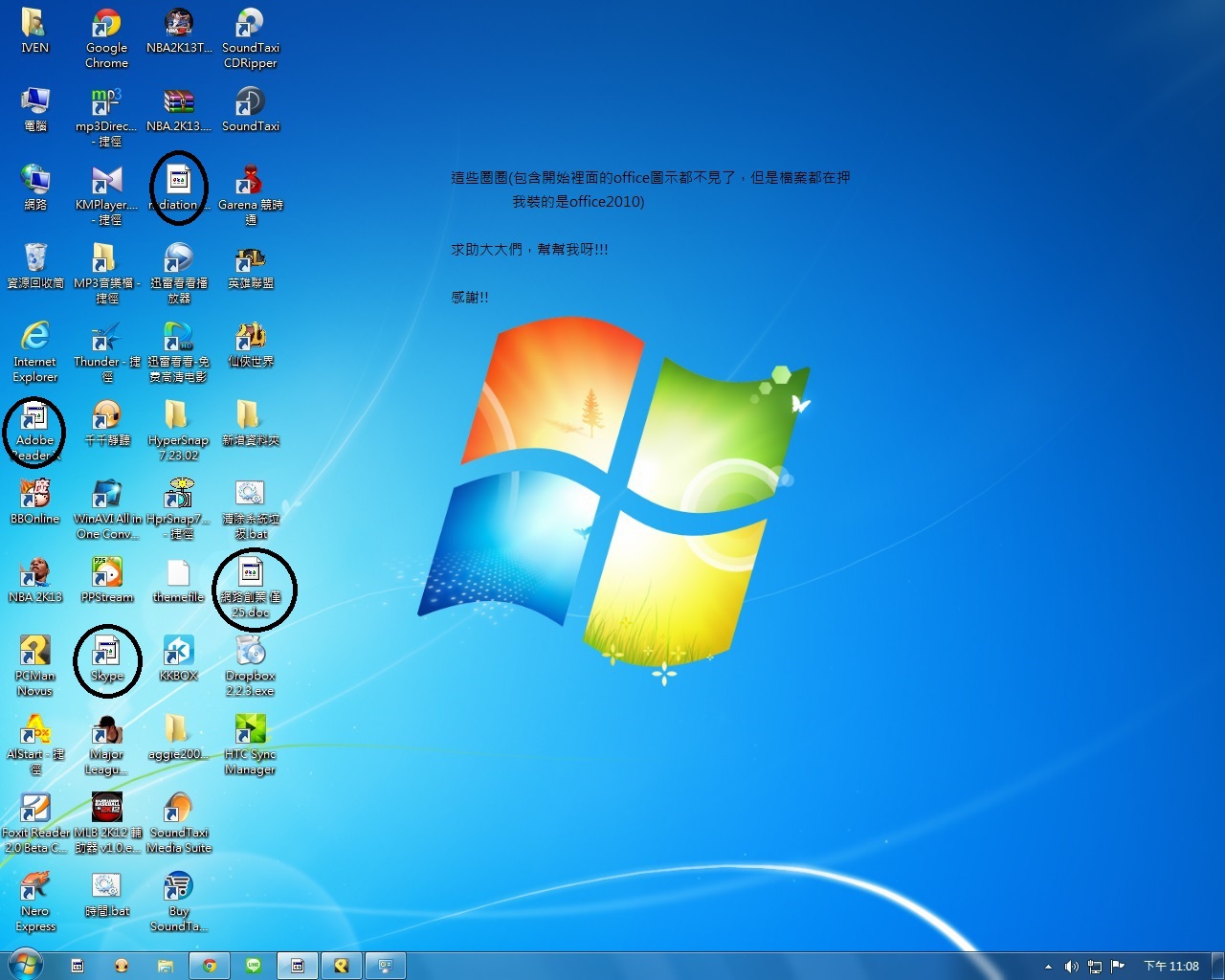1225x980 pixels.
Task: Select the 清除系統垃圾.bat file
Action: click(x=250, y=509)
